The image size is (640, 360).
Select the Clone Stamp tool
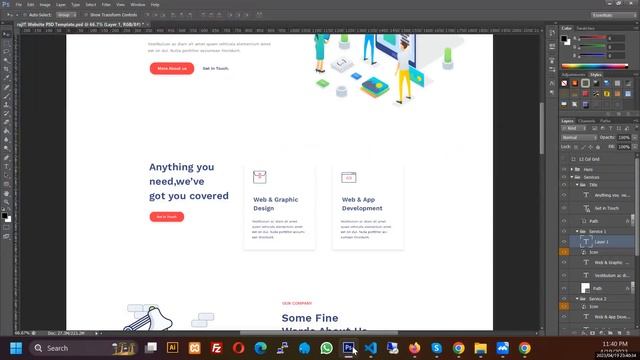point(7,104)
